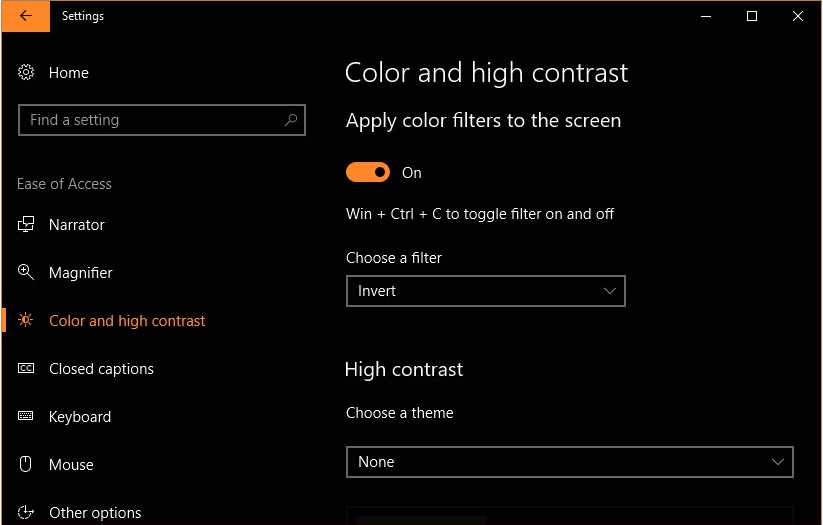
Task: Expand the Choose a theme dropdown showing None
Action: click(x=569, y=462)
